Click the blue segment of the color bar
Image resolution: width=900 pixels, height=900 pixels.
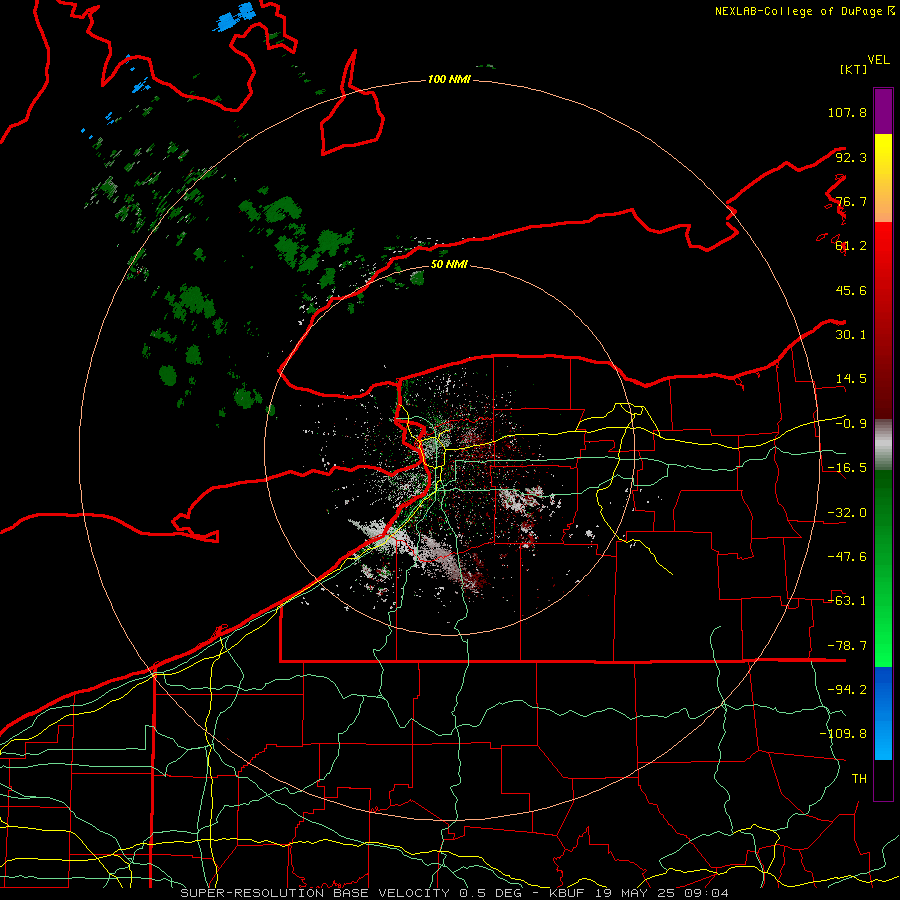click(883, 713)
